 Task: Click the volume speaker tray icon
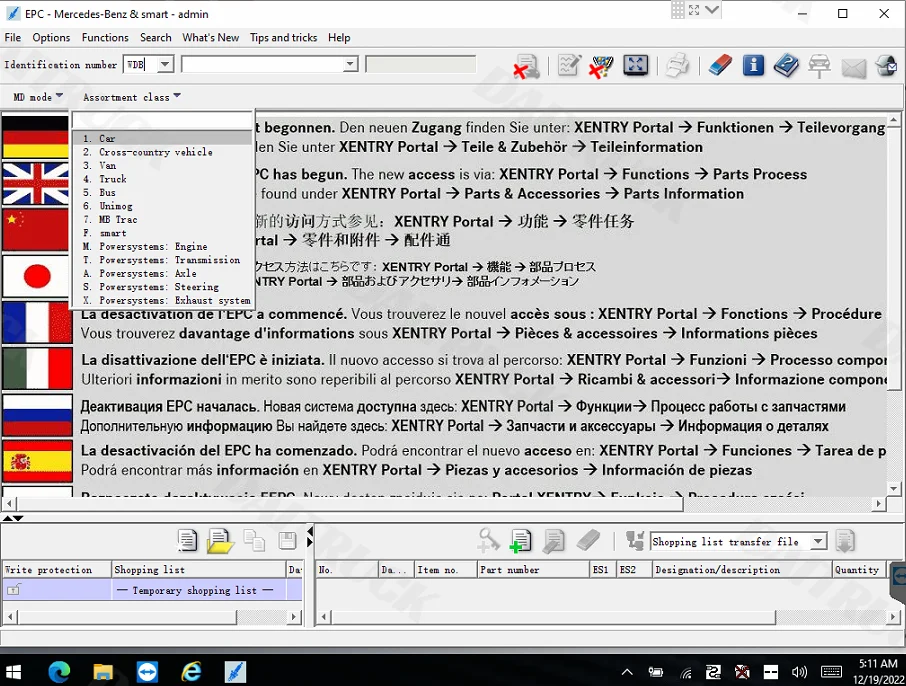[x=799, y=672]
